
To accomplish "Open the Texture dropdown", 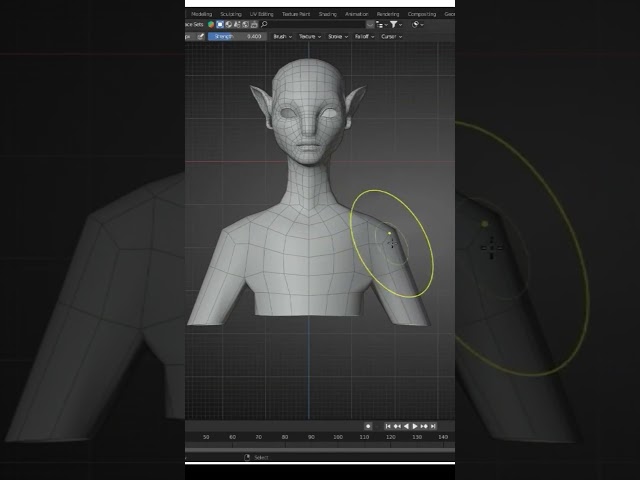I will coord(310,37).
